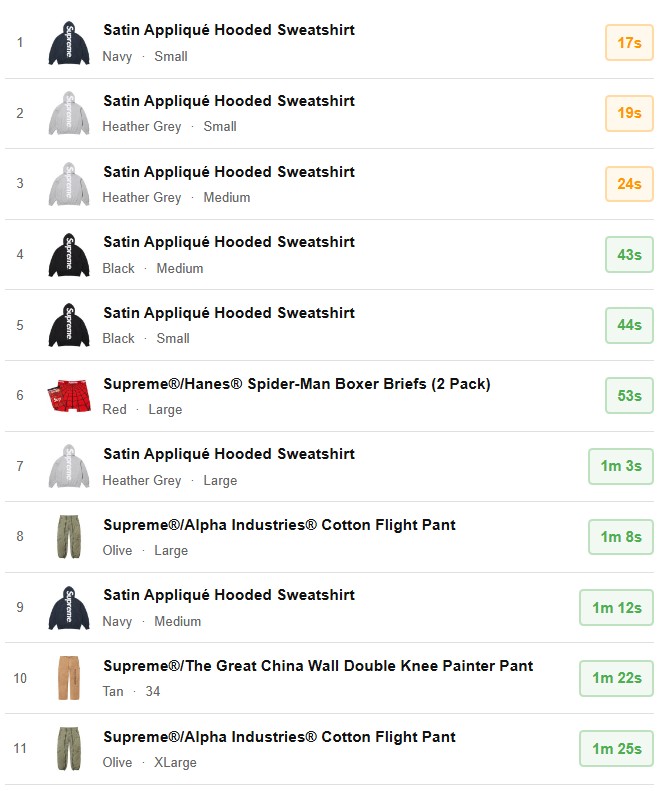Click the 17s sellout time badge
Viewport: 663px width, 791px height.
629,43
